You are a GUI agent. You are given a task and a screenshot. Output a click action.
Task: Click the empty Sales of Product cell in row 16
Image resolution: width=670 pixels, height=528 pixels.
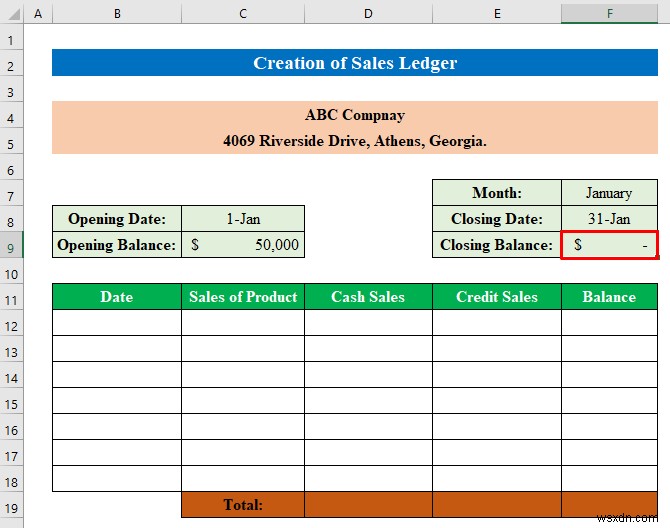tap(243, 427)
